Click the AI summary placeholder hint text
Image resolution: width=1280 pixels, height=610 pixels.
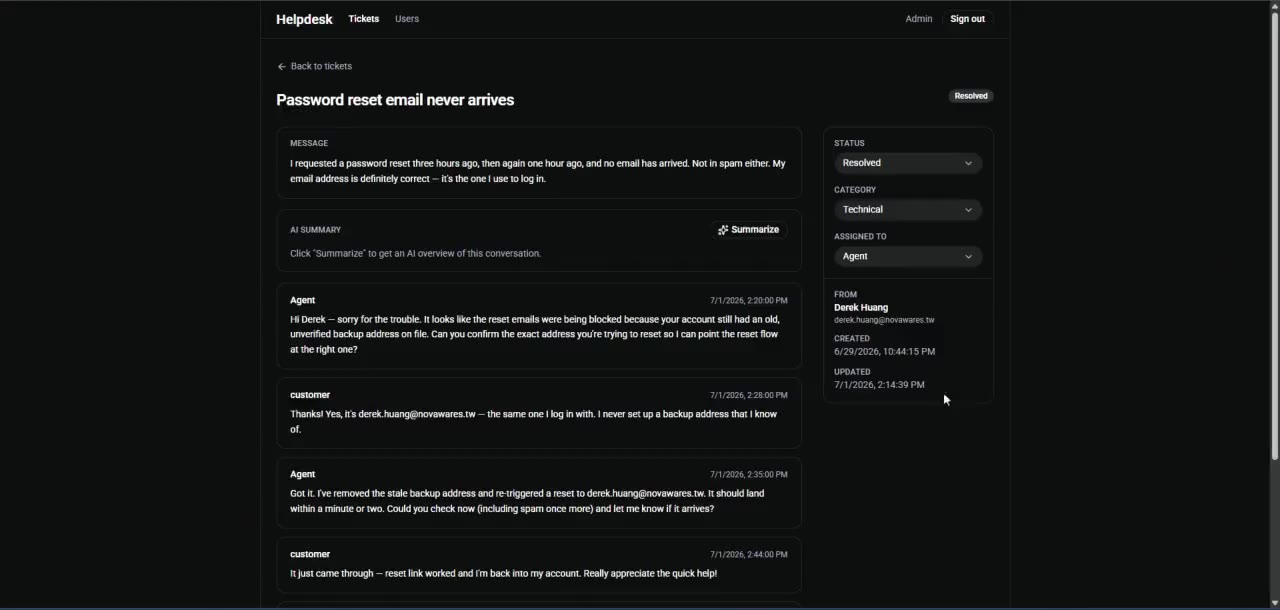point(415,254)
